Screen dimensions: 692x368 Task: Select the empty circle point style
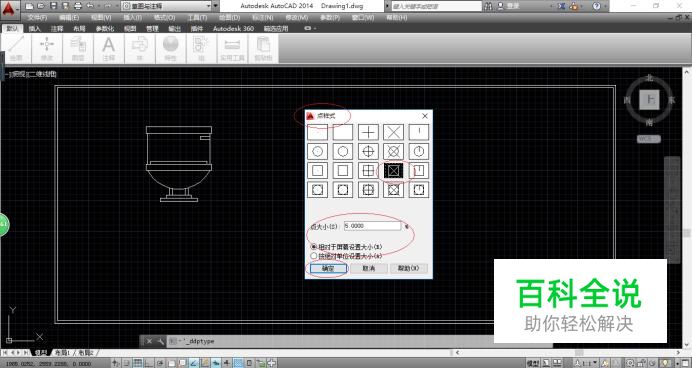pyautogui.click(x=343, y=151)
